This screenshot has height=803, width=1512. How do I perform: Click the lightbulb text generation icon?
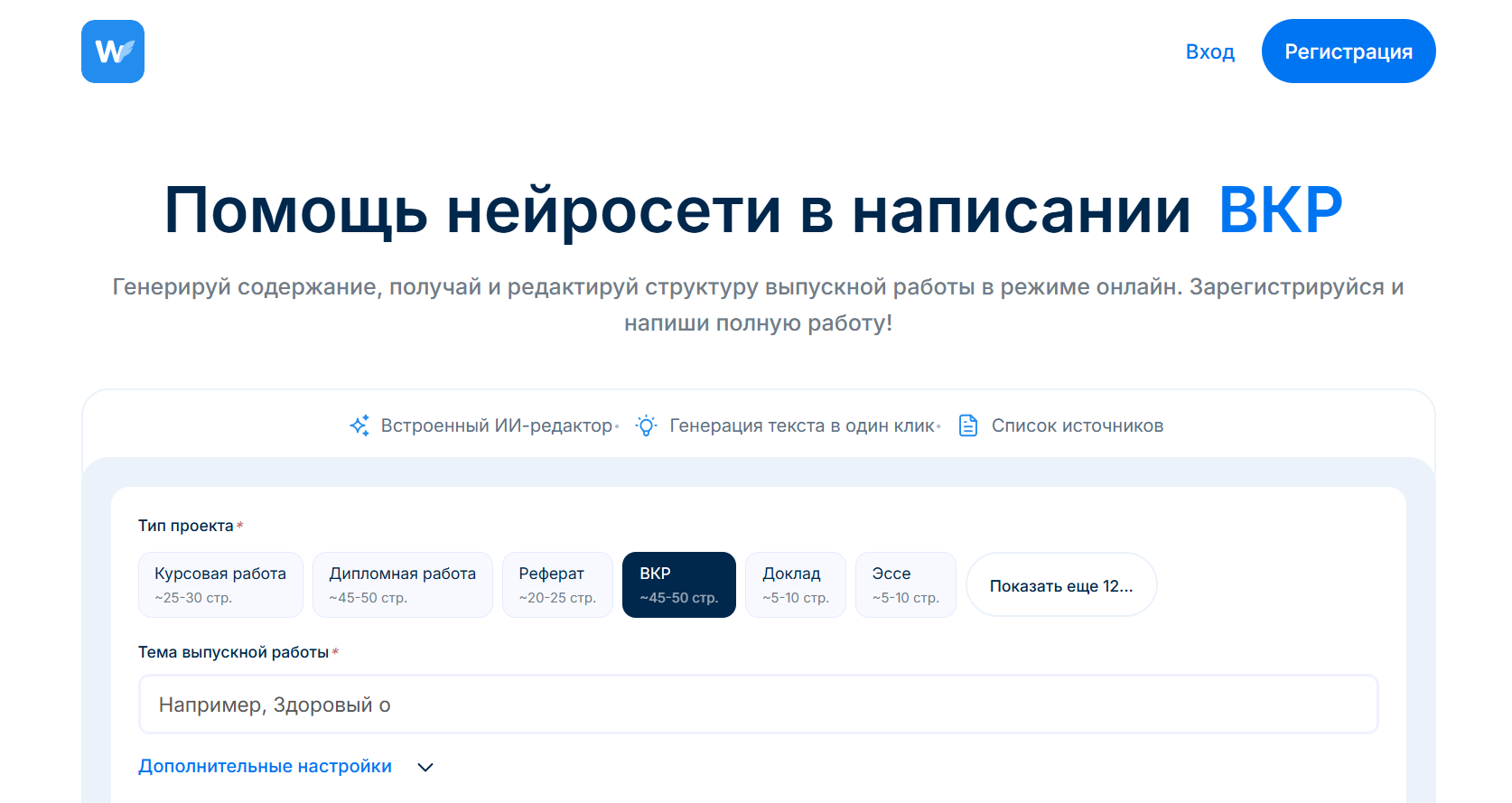(646, 425)
